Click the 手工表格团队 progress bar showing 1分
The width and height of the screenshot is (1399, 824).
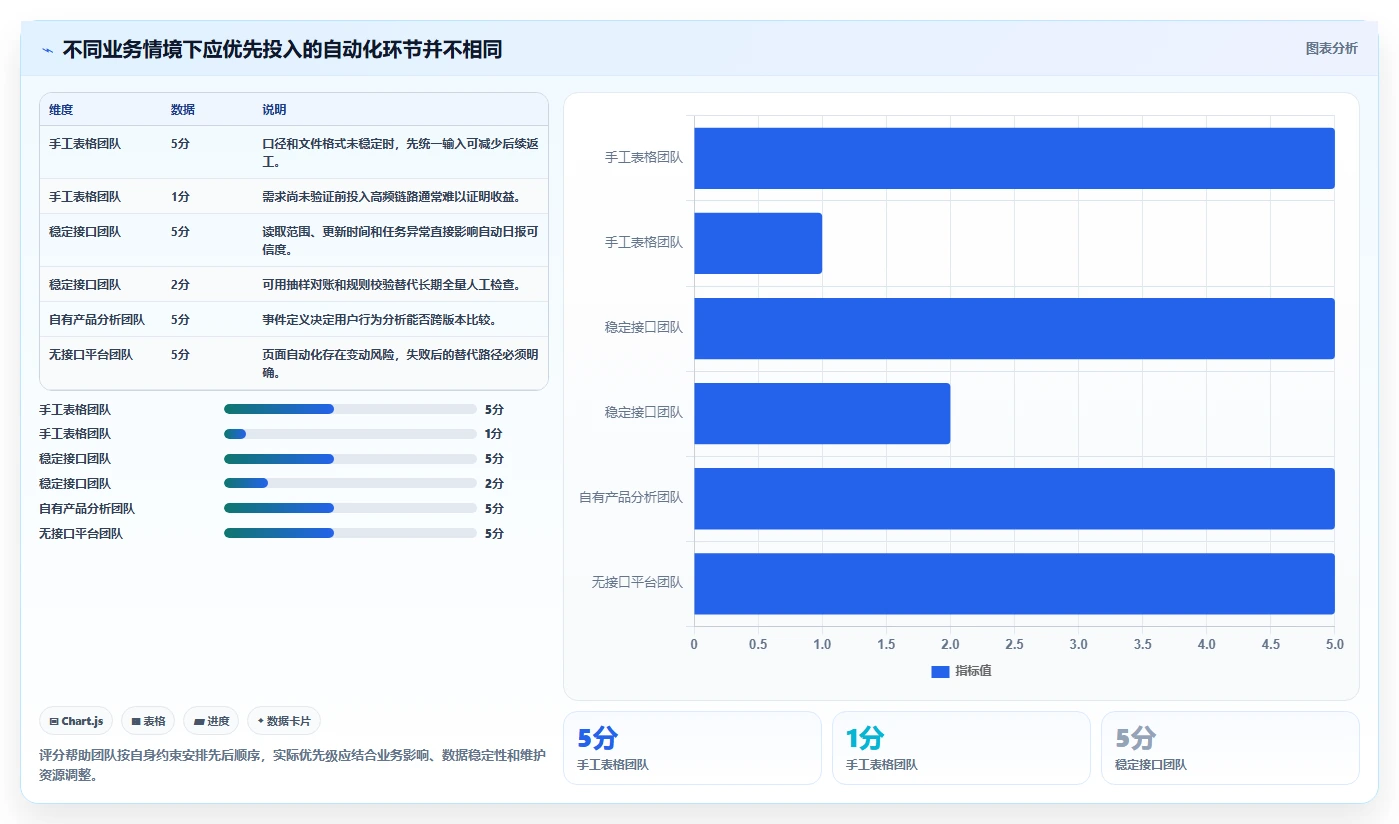[350, 434]
